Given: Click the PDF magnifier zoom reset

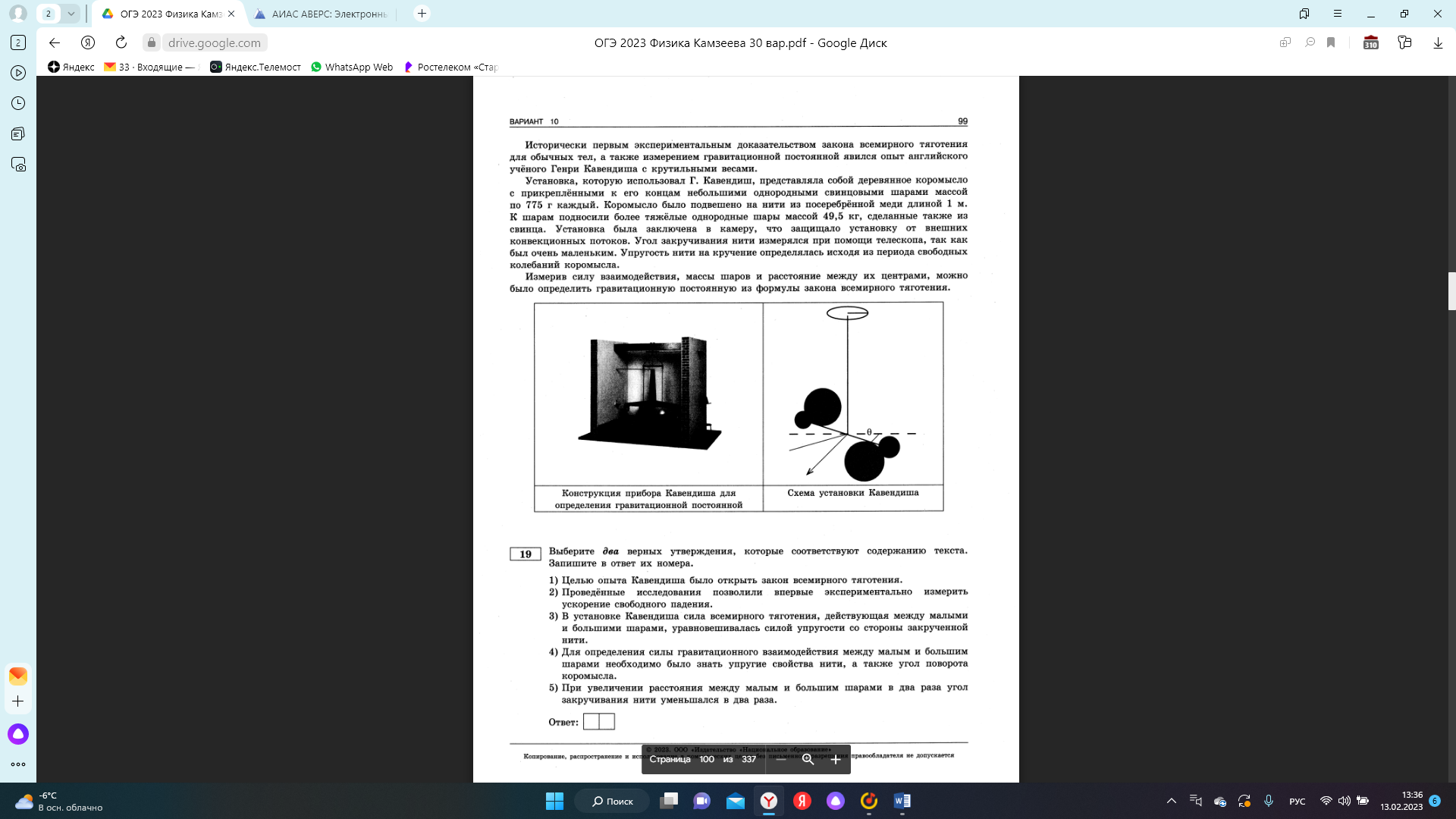Looking at the screenshot, I should 808,759.
